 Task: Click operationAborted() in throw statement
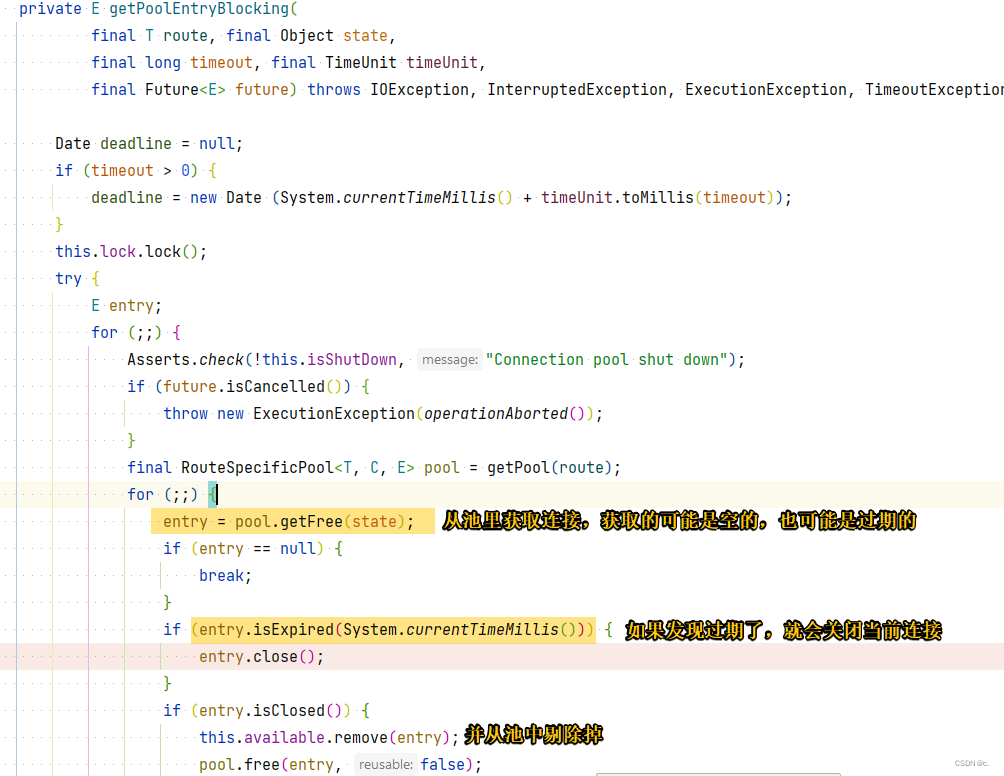point(504,414)
